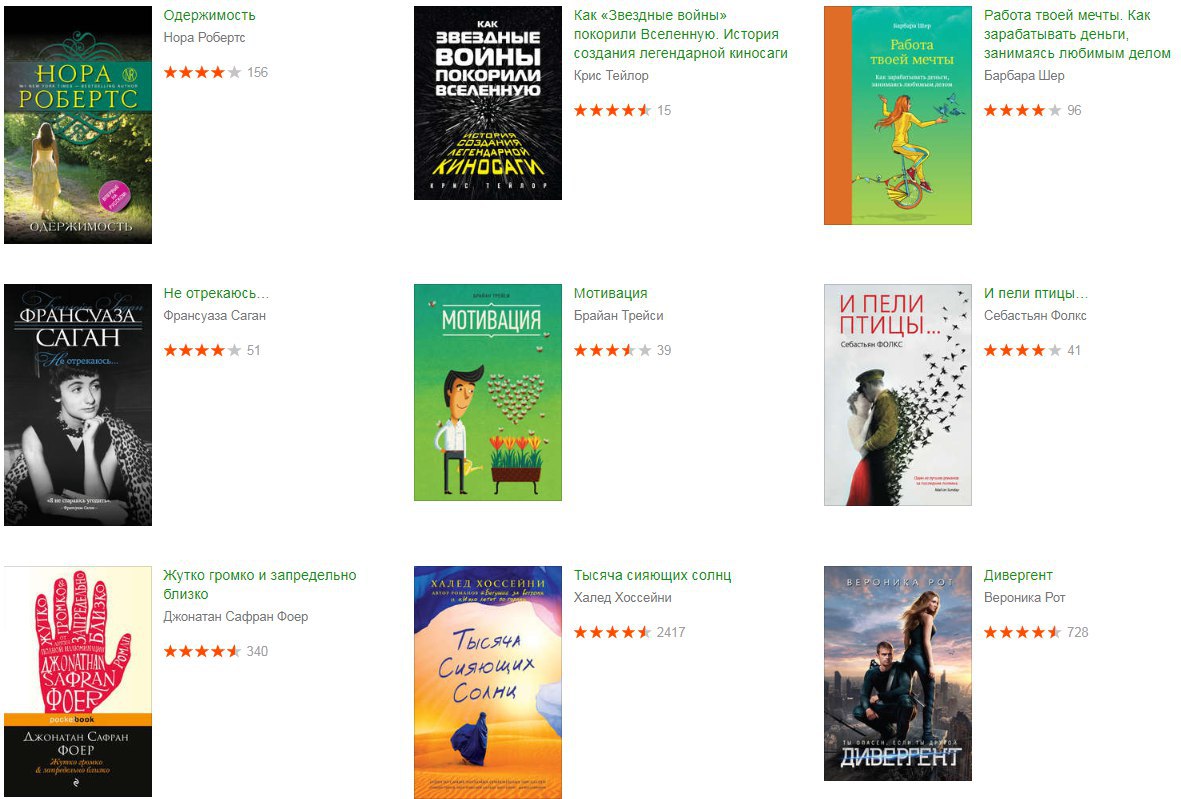Click star rating with 96 votes
Image resolution: width=1181 pixels, height=799 pixels.
coord(1023,110)
